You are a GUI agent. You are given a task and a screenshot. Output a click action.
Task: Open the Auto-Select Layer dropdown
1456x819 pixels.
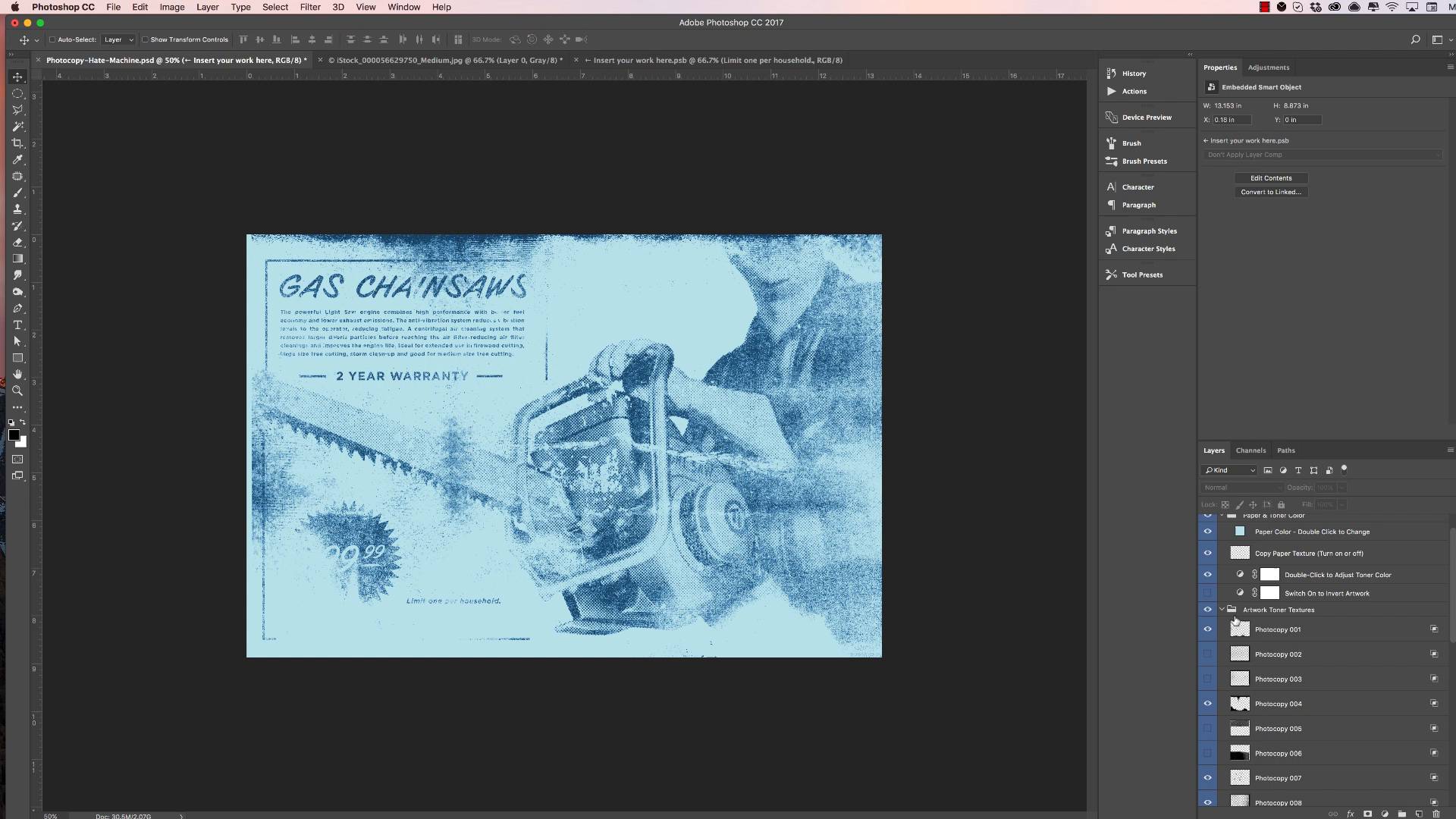[x=119, y=40]
